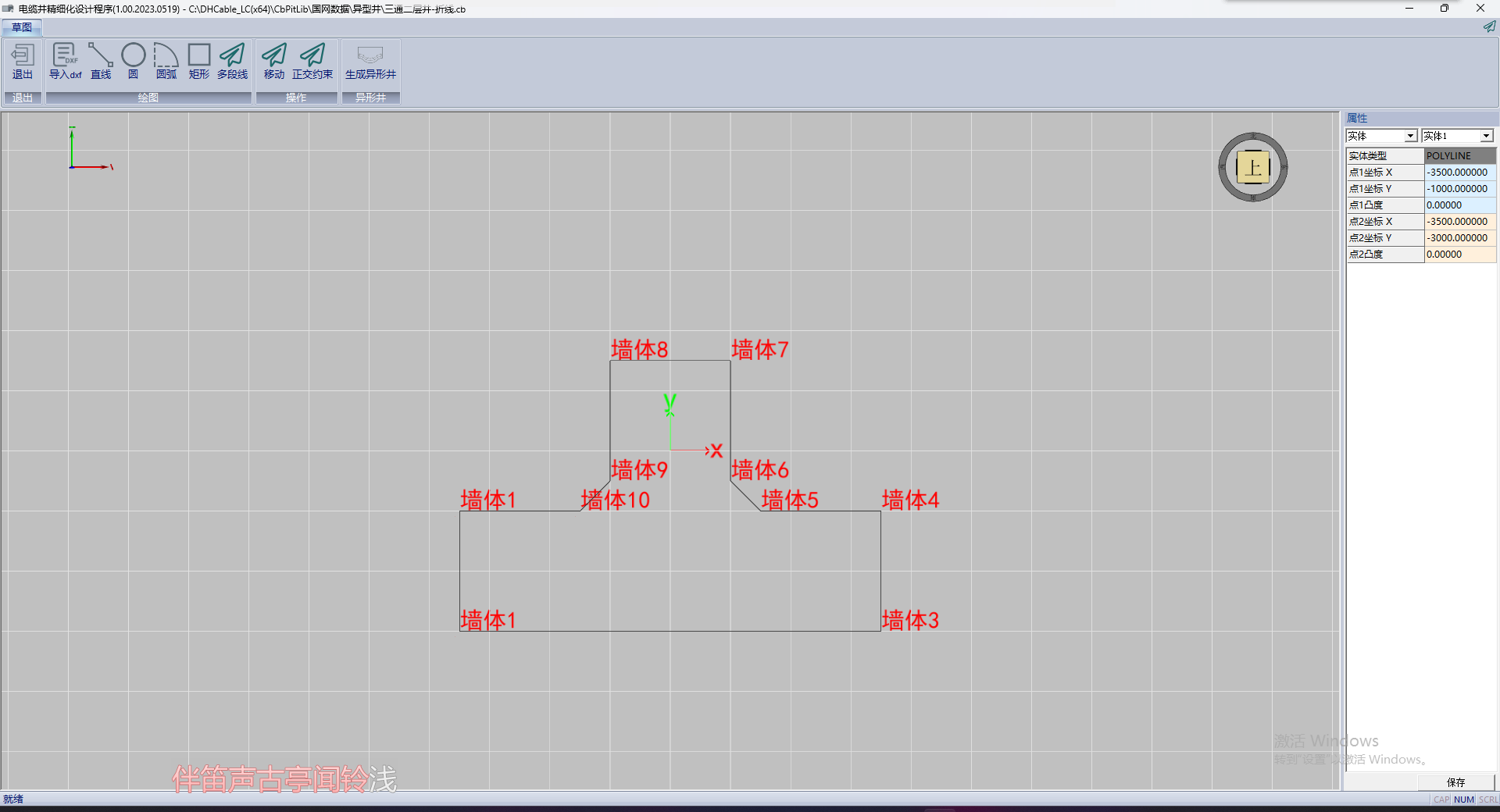Click the 上 view cube navigator
Screen dimensions: 1500x812
coord(1253,167)
